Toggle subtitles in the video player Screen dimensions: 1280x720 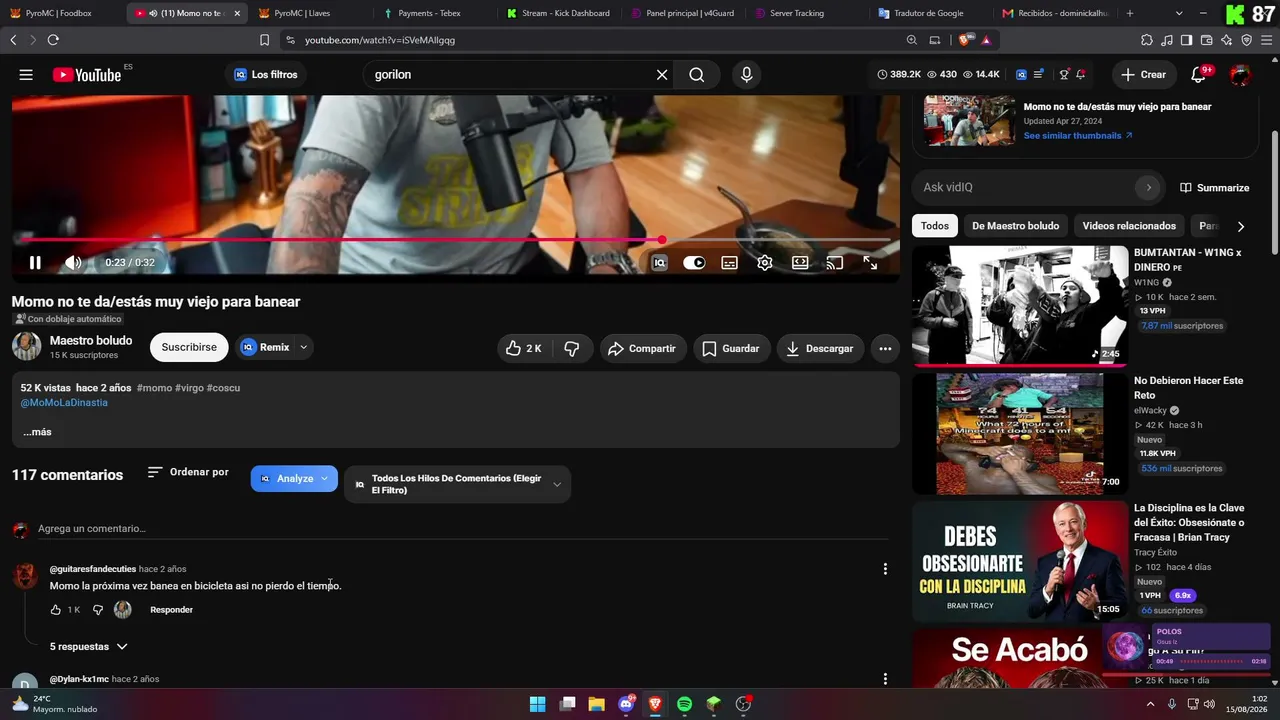[730, 263]
